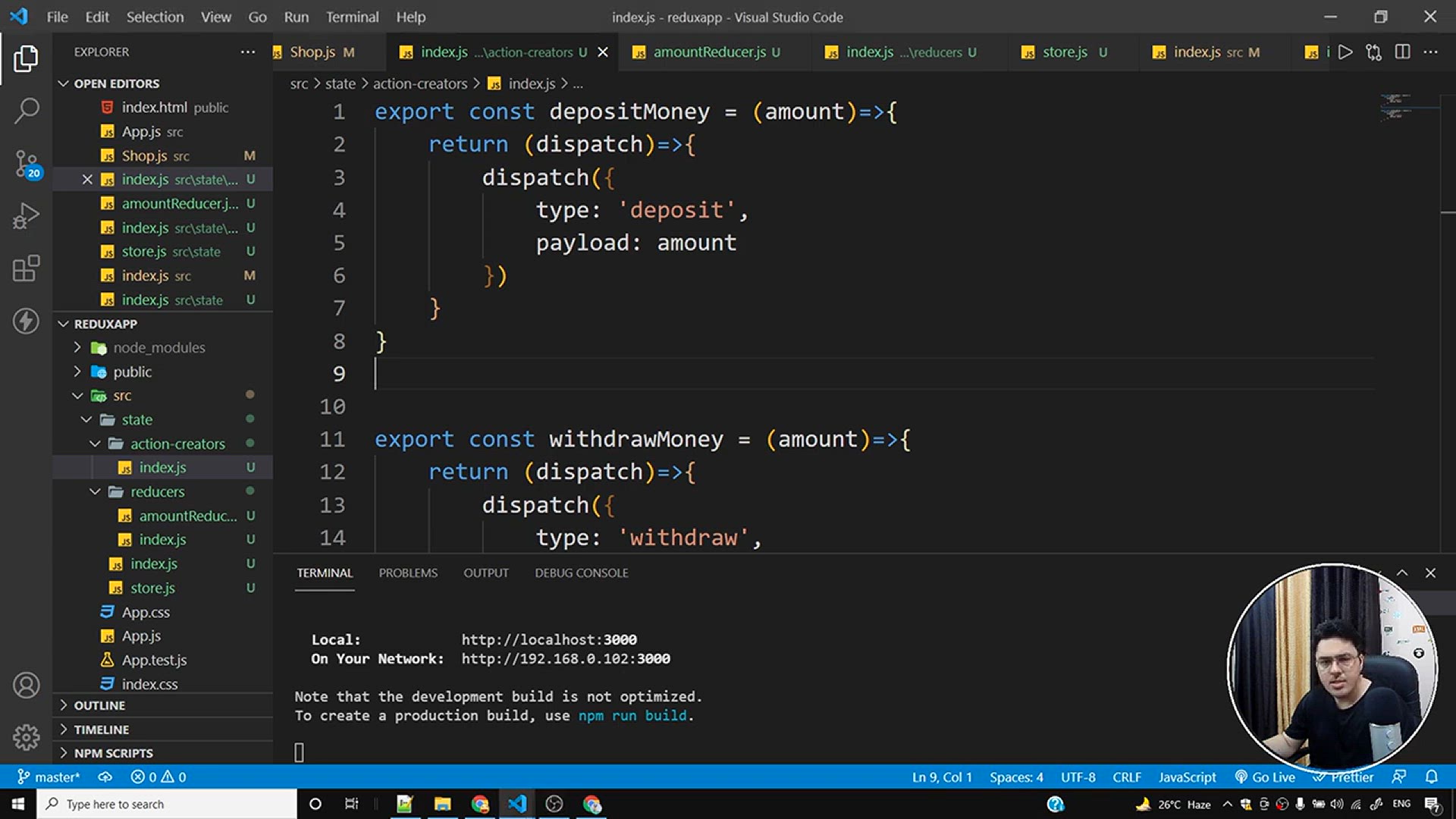
Task: Open the Manage gear icon
Action: click(x=26, y=737)
